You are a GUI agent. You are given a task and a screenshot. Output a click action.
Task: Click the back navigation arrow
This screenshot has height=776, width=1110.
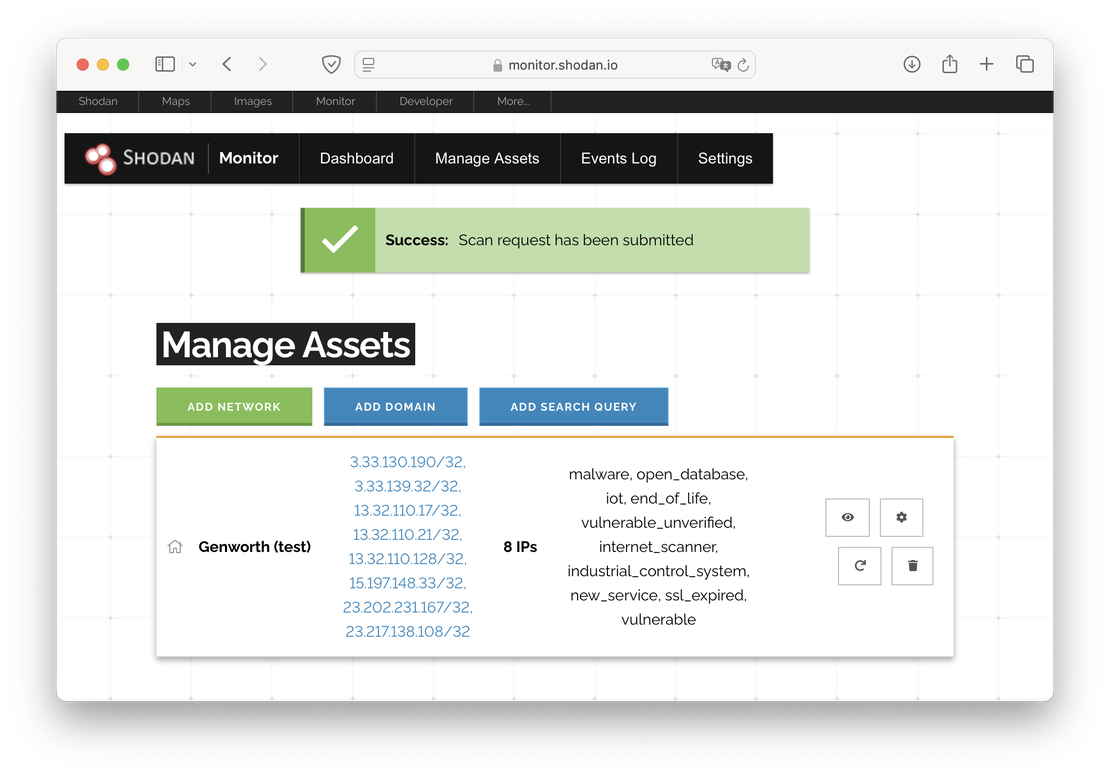(226, 63)
